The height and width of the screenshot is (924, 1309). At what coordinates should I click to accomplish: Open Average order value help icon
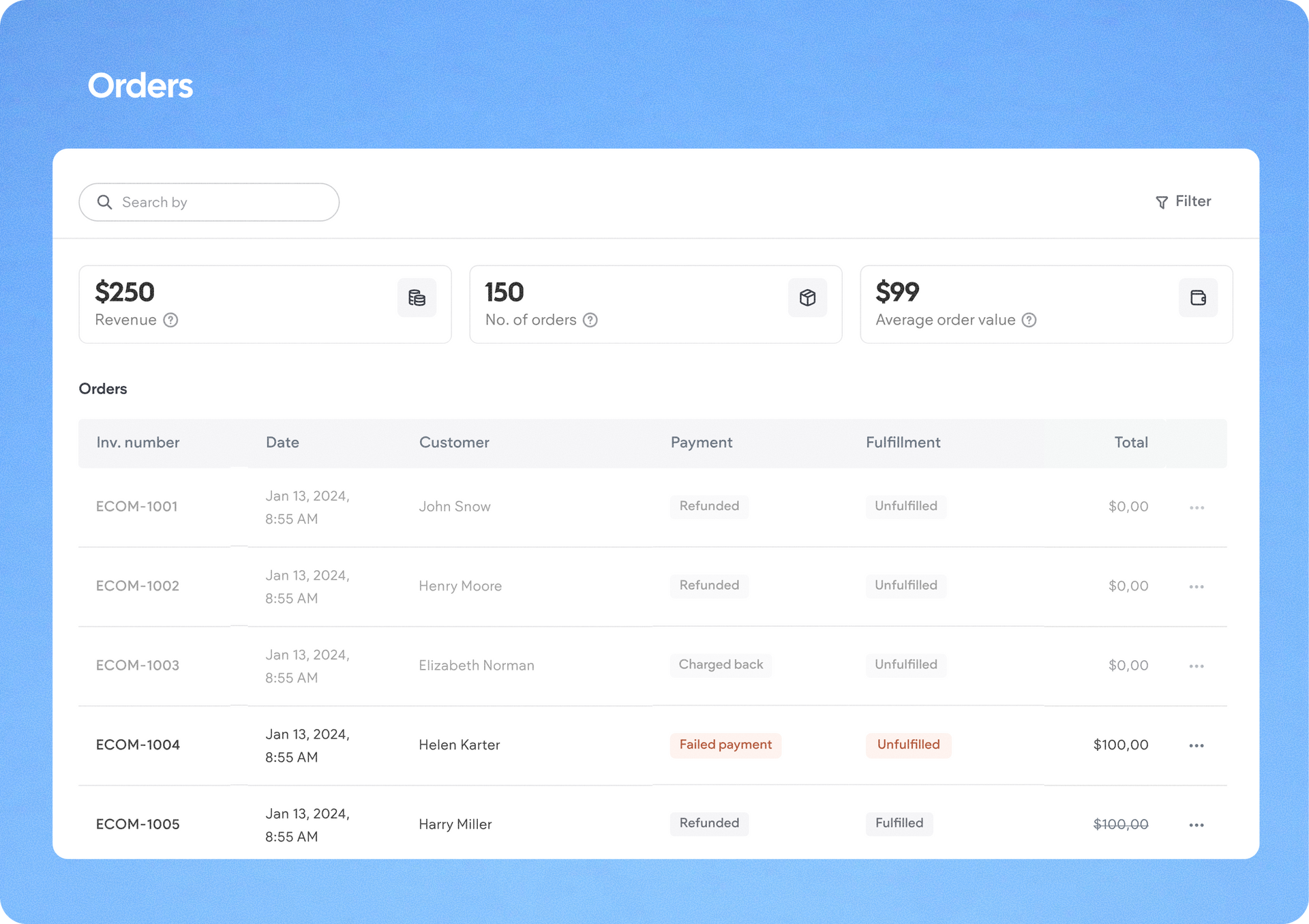pyautogui.click(x=1029, y=320)
